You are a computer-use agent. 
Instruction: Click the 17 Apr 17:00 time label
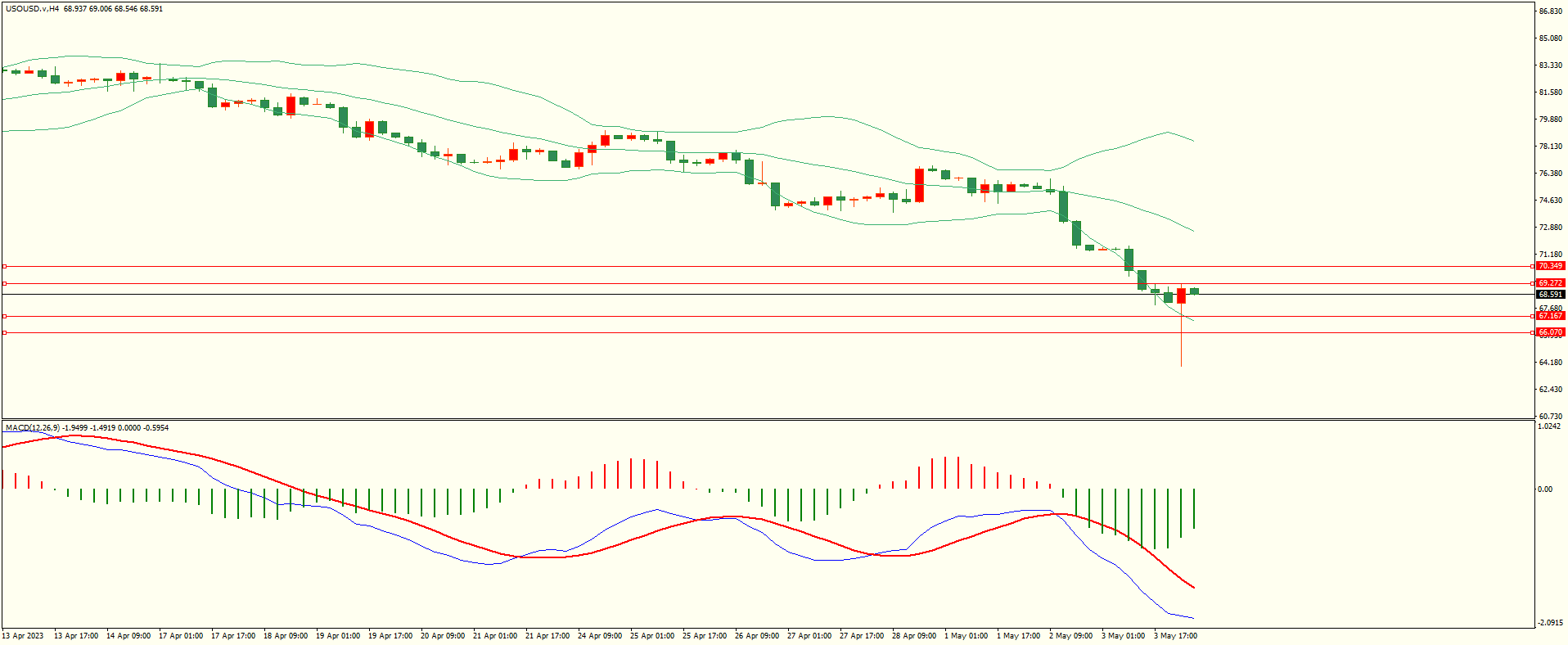pos(233,636)
